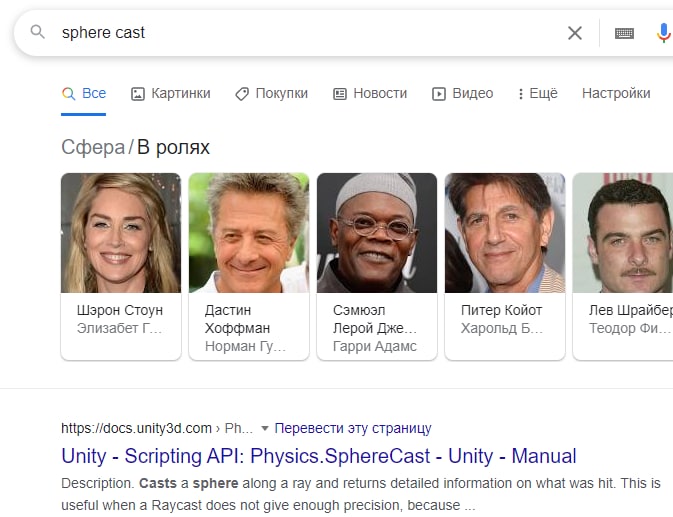Select the Шэрон Стоун cast card

tap(121, 266)
